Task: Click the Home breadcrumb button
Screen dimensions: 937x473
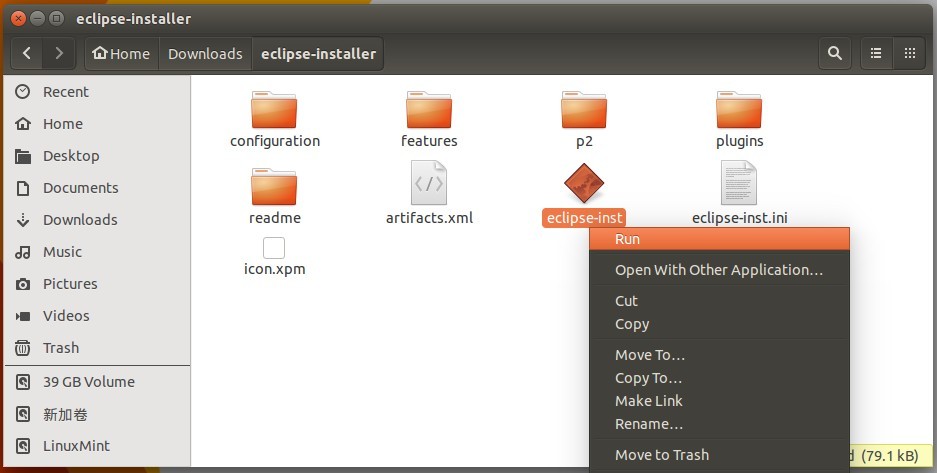Action: tap(122, 54)
